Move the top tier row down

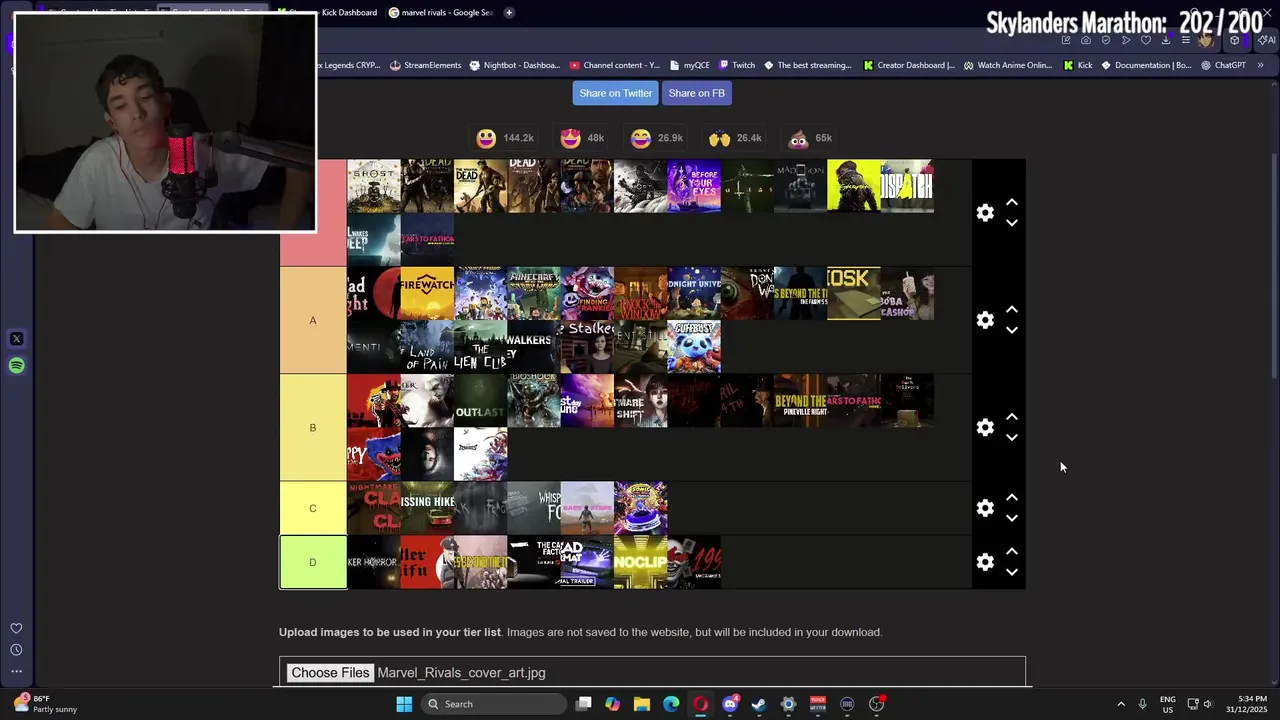(x=1012, y=223)
